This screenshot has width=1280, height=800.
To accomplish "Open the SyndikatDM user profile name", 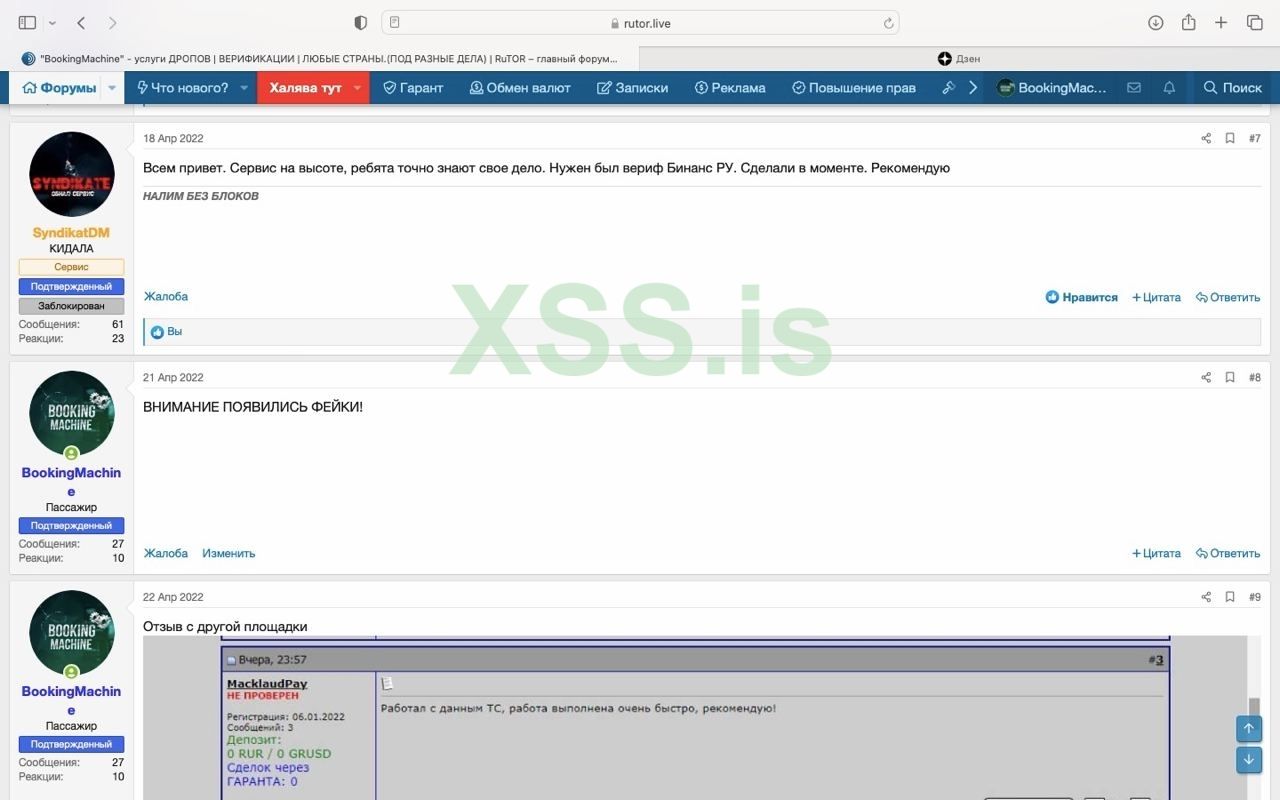I will click(71, 233).
